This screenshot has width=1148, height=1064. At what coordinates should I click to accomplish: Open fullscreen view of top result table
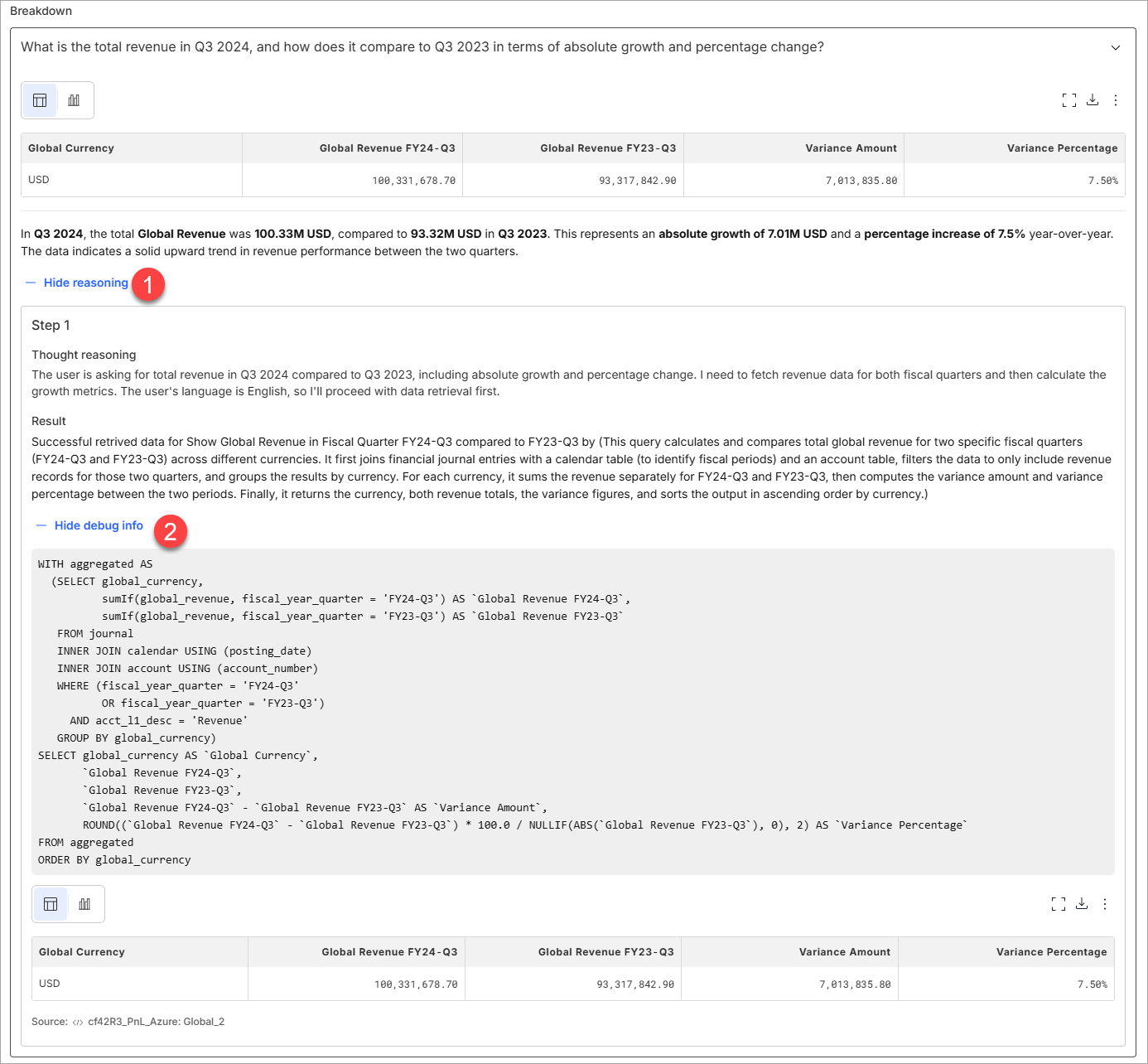point(1069,99)
